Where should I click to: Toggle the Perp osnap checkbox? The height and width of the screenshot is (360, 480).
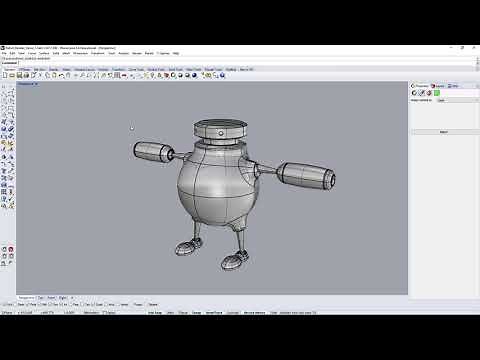(x=74, y=304)
